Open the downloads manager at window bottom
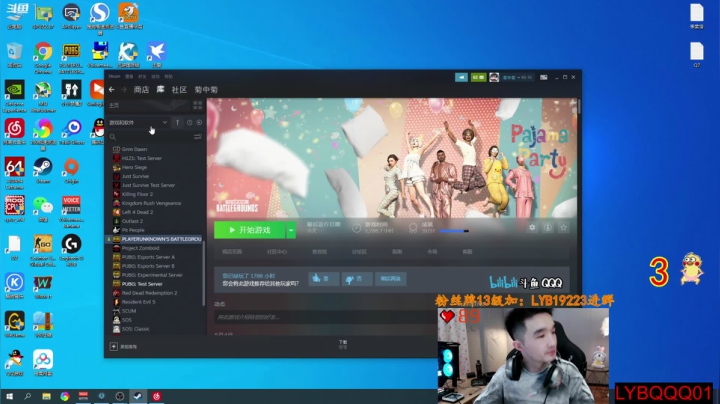 (343, 344)
